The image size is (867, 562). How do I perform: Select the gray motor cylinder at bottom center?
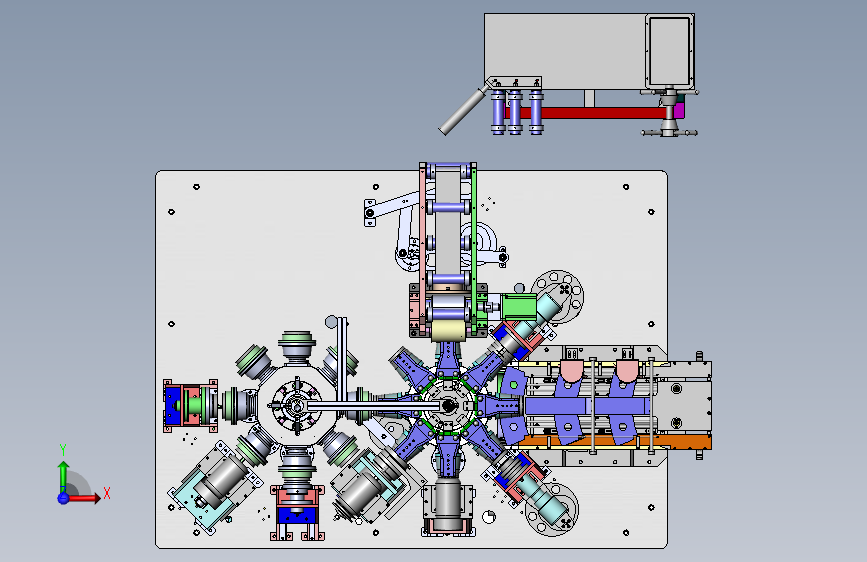(448, 504)
